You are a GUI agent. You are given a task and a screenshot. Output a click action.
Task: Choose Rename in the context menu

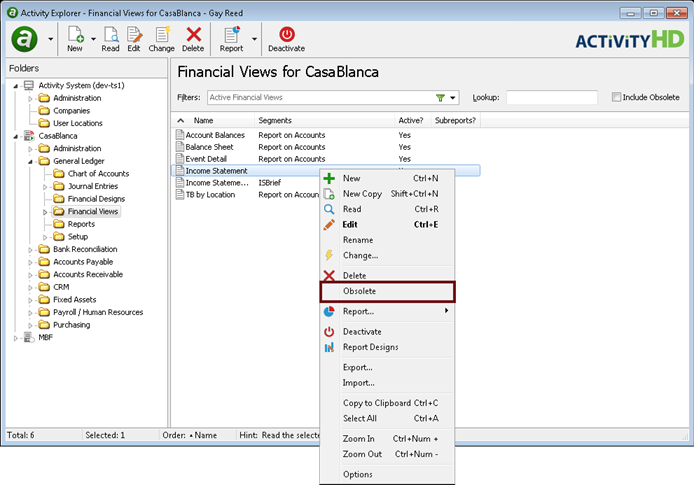click(x=388, y=240)
